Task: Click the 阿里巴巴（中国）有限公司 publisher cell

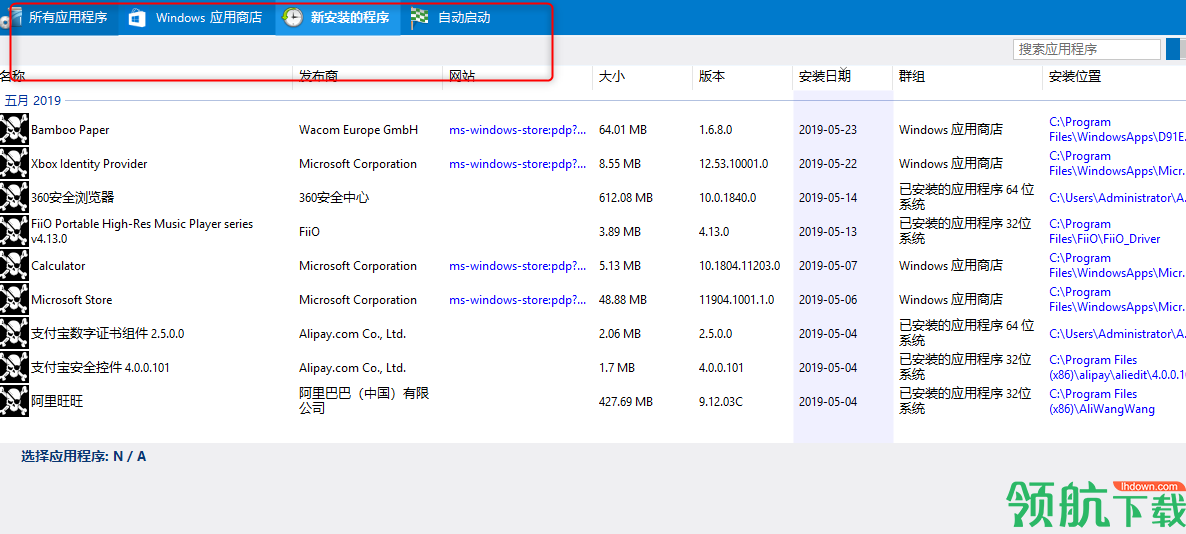Action: coord(365,402)
